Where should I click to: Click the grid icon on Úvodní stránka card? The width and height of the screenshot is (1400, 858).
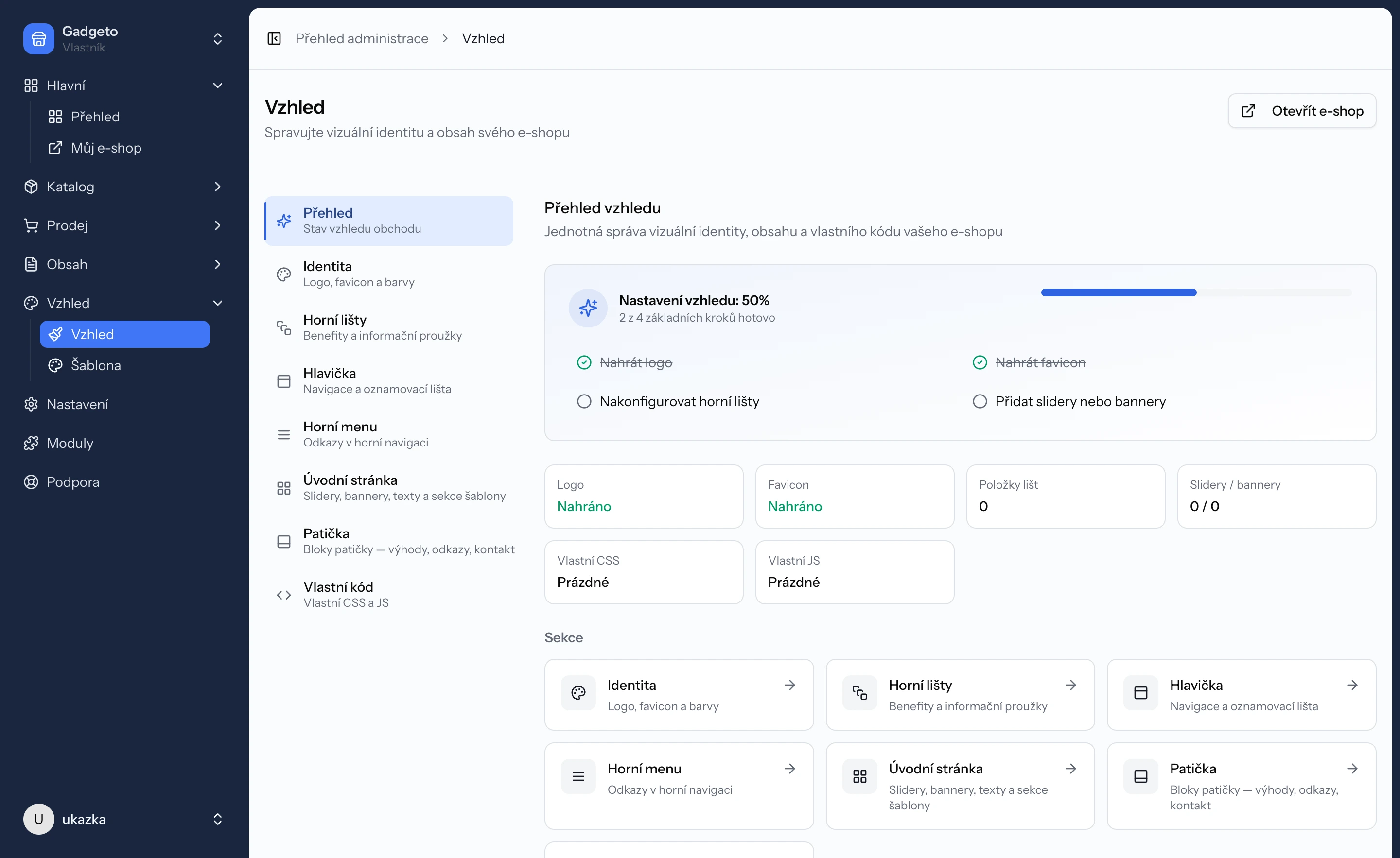[859, 776]
